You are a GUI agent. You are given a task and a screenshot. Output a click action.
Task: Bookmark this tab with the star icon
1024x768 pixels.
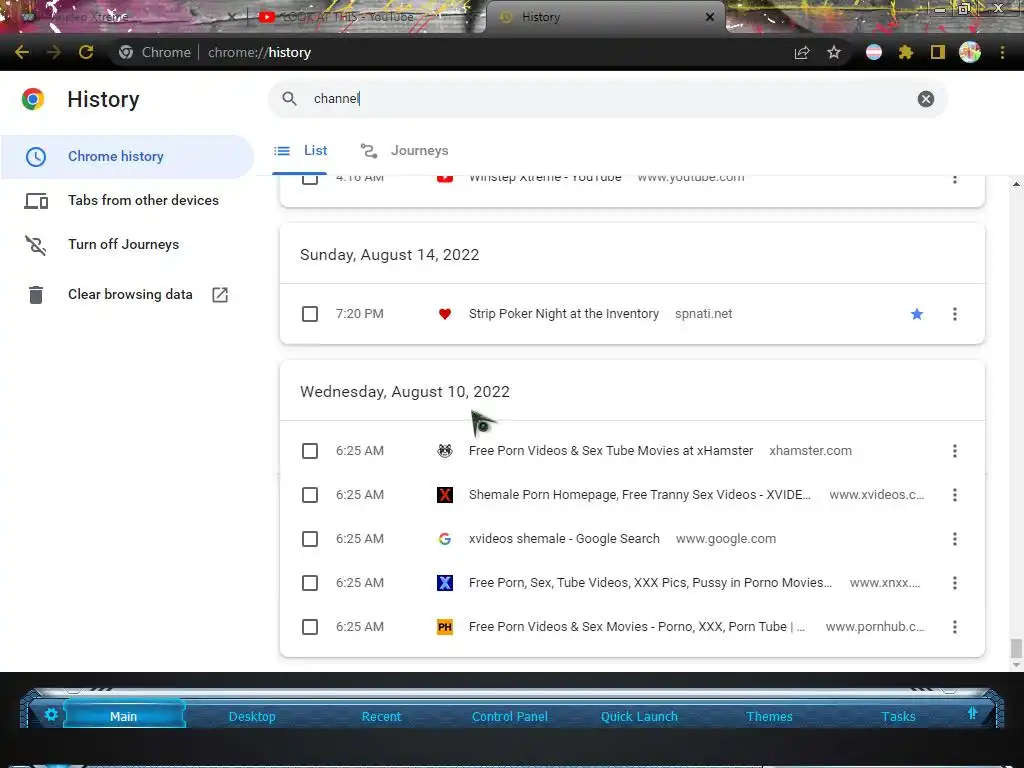pos(834,52)
